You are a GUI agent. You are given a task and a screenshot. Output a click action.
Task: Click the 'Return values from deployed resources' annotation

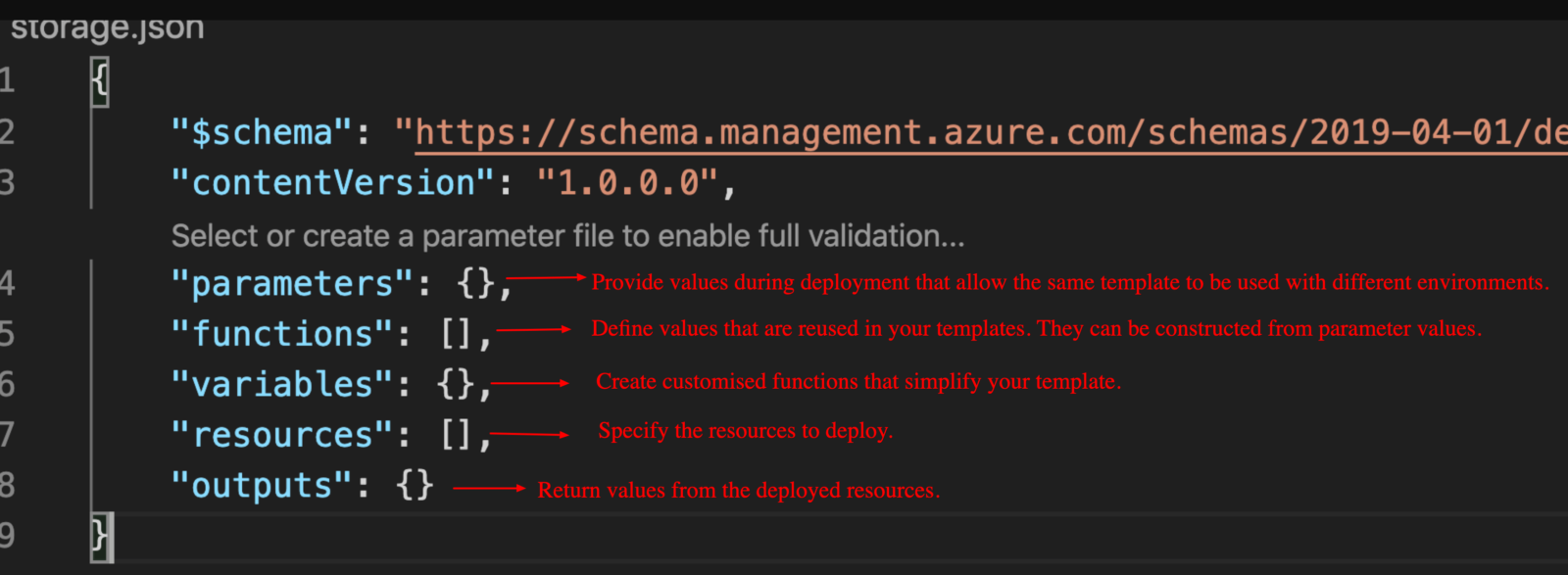(739, 490)
